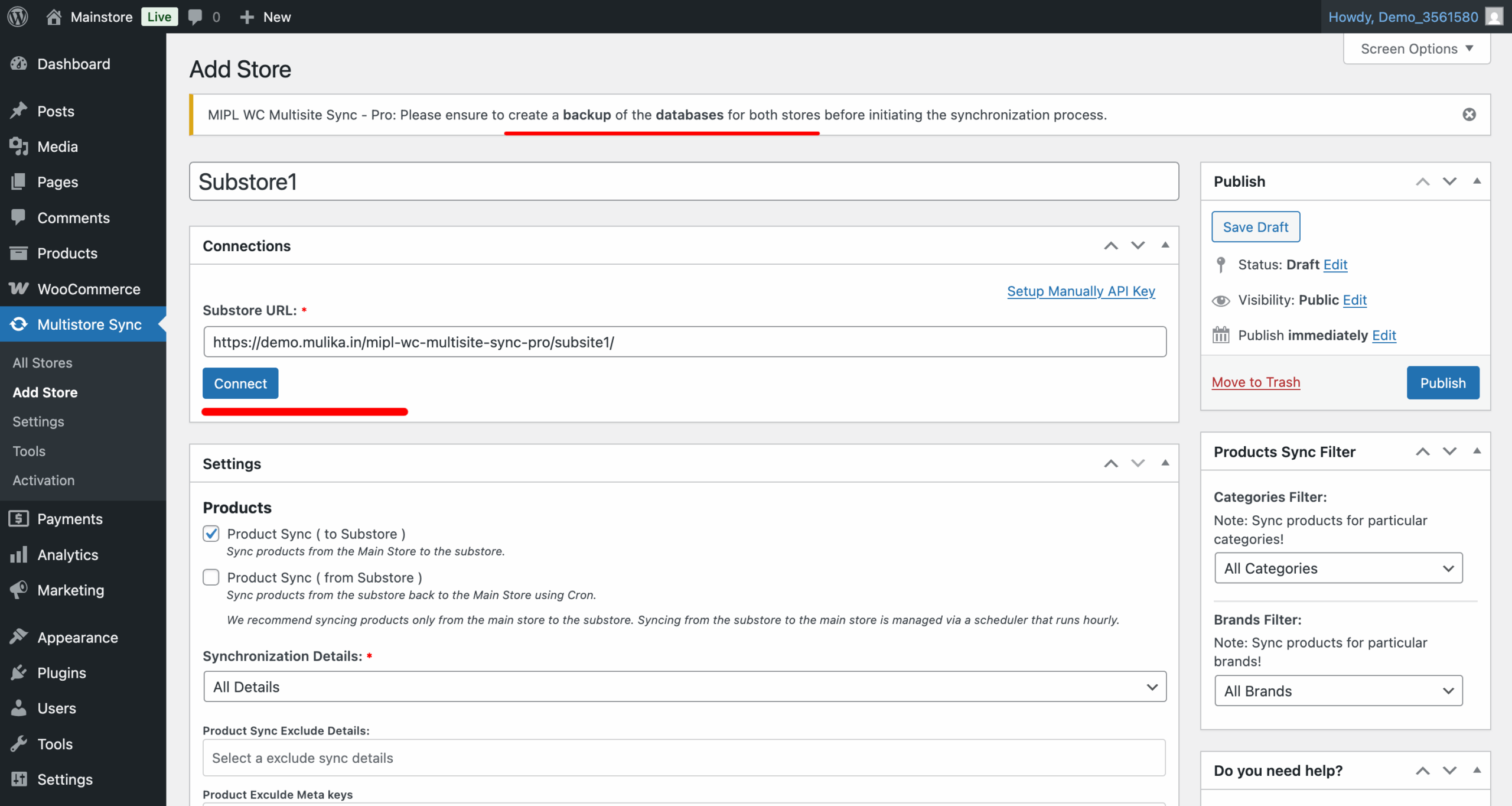Open the Setup Manually API Key link

click(x=1080, y=291)
